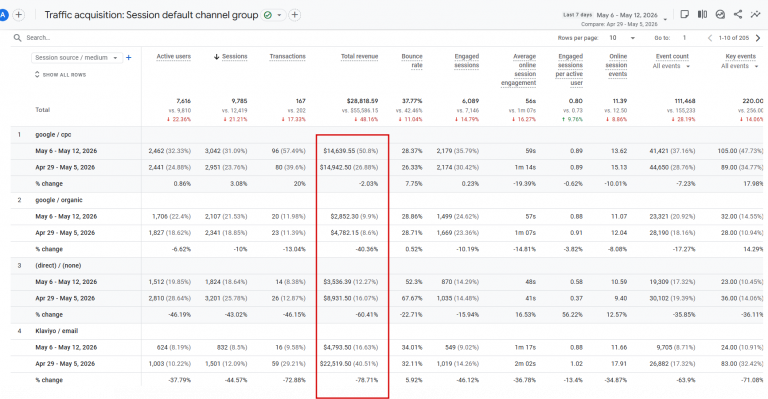Expand the table with SHOW ALL ROWS
Image resolution: width=768 pixels, height=399 pixels.
(x=60, y=75)
